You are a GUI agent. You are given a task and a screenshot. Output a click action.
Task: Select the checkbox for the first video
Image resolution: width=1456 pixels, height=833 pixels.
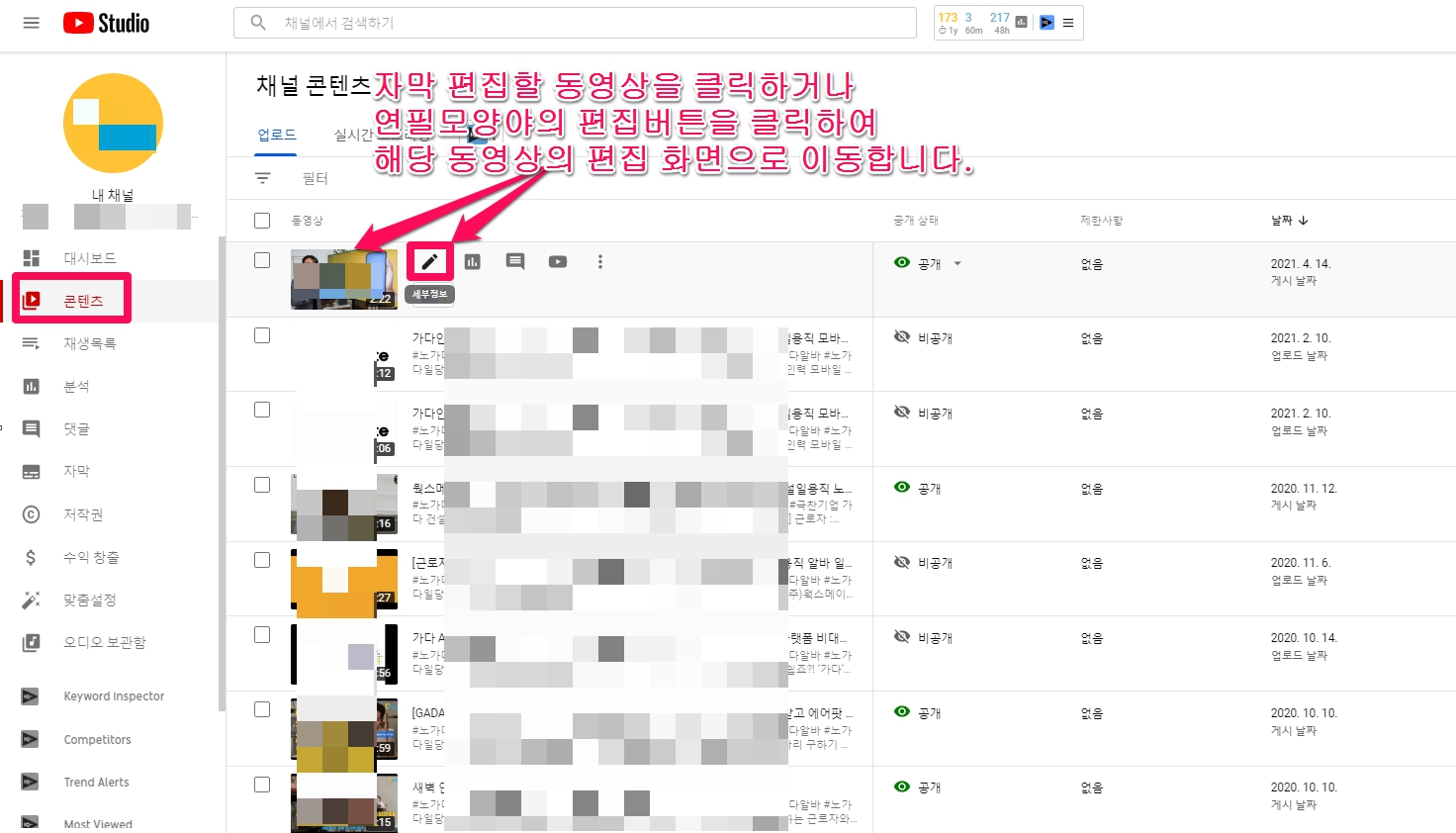click(262, 260)
